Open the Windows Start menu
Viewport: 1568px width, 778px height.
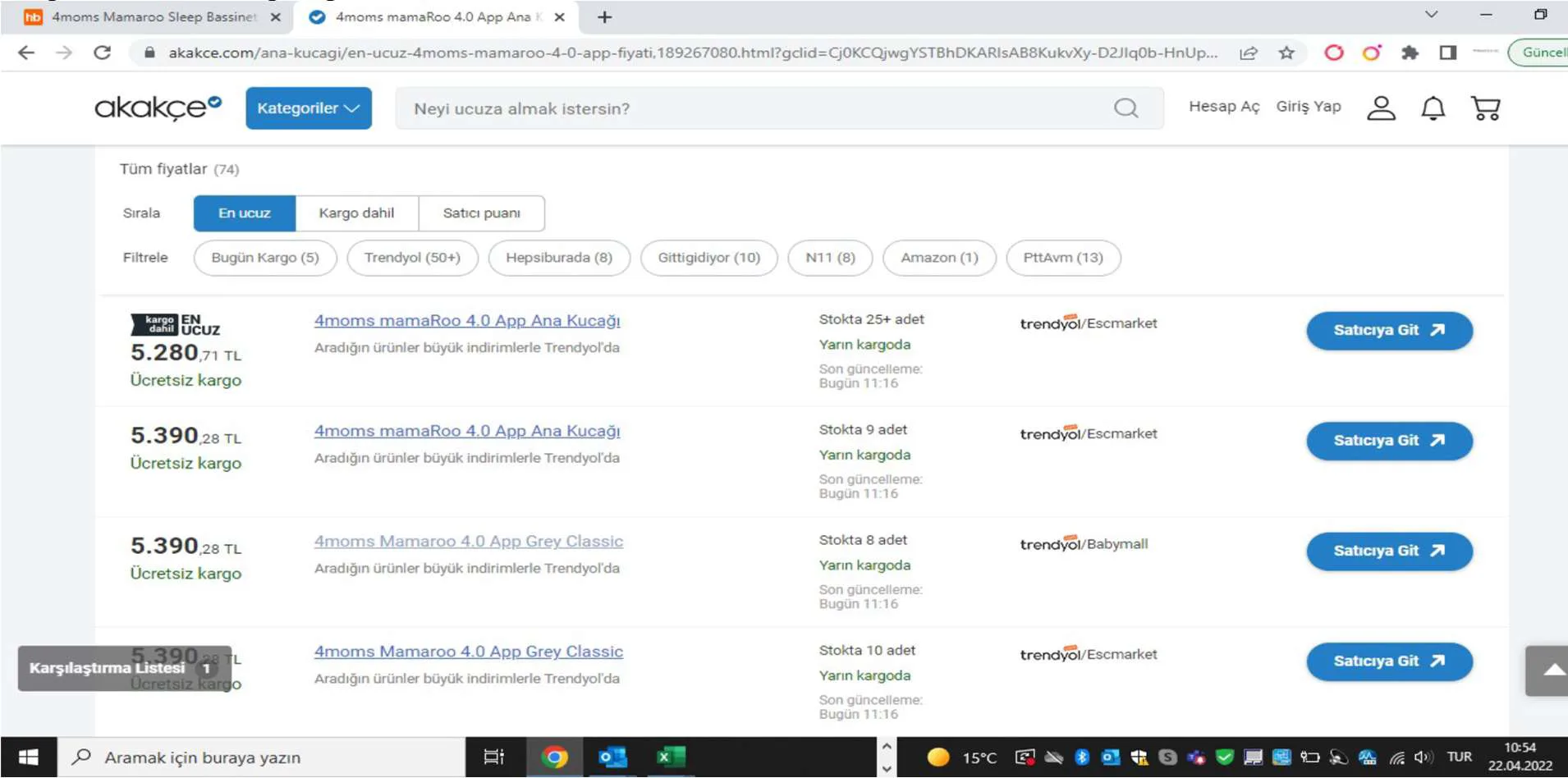tap(28, 757)
